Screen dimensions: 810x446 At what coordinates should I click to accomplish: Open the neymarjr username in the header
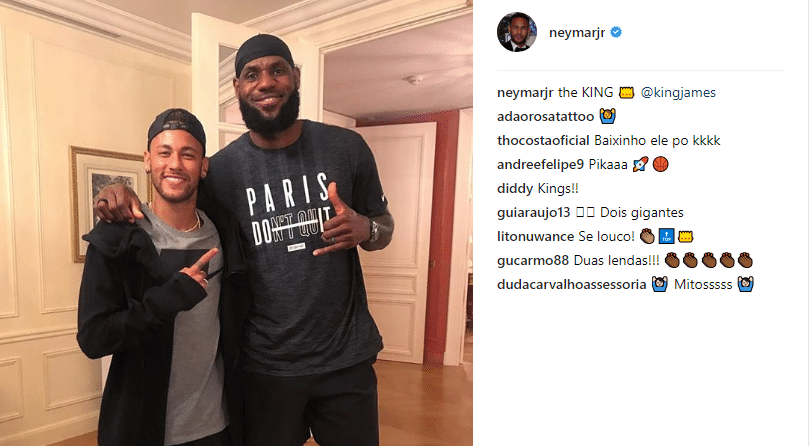tap(577, 33)
